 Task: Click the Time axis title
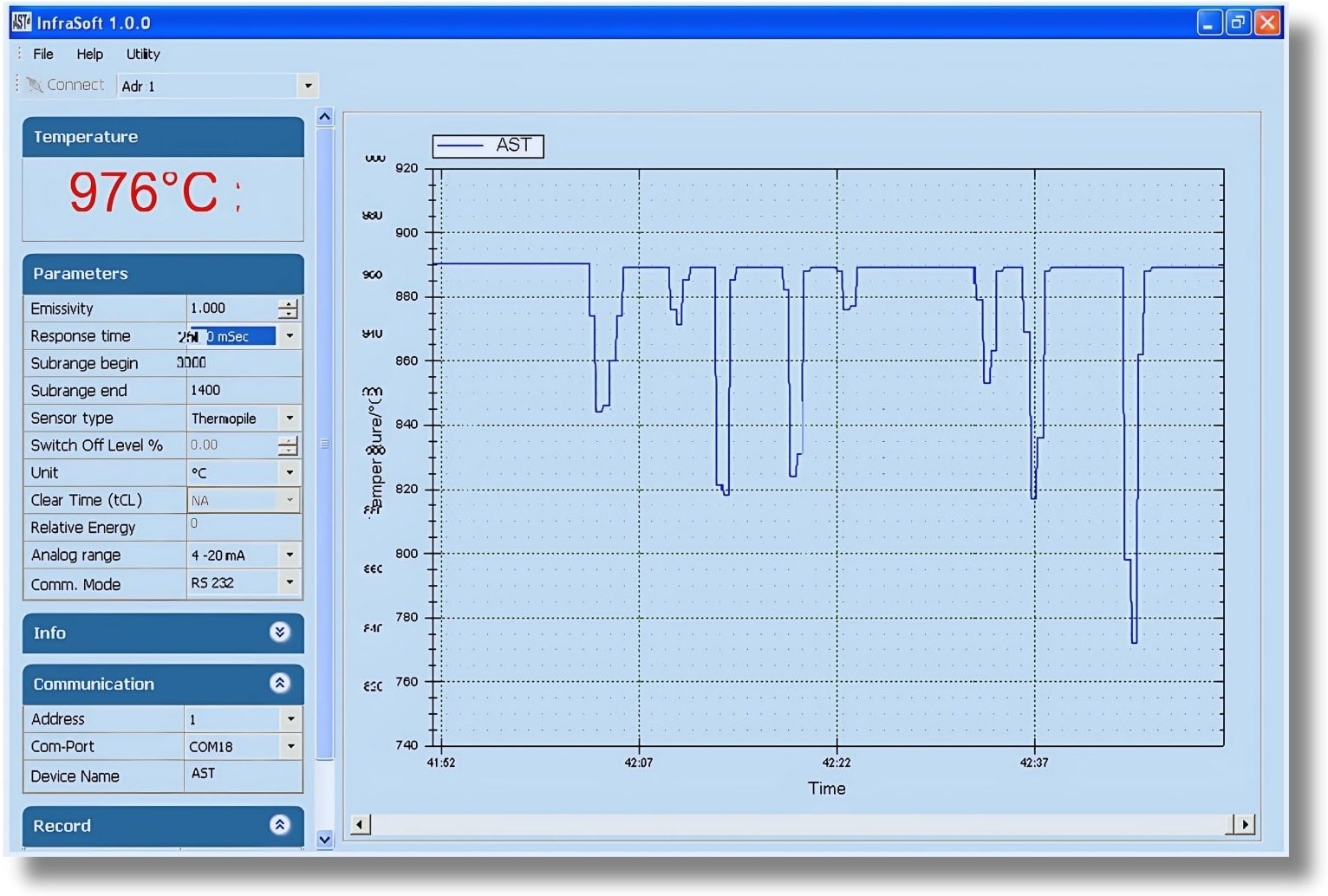827,789
